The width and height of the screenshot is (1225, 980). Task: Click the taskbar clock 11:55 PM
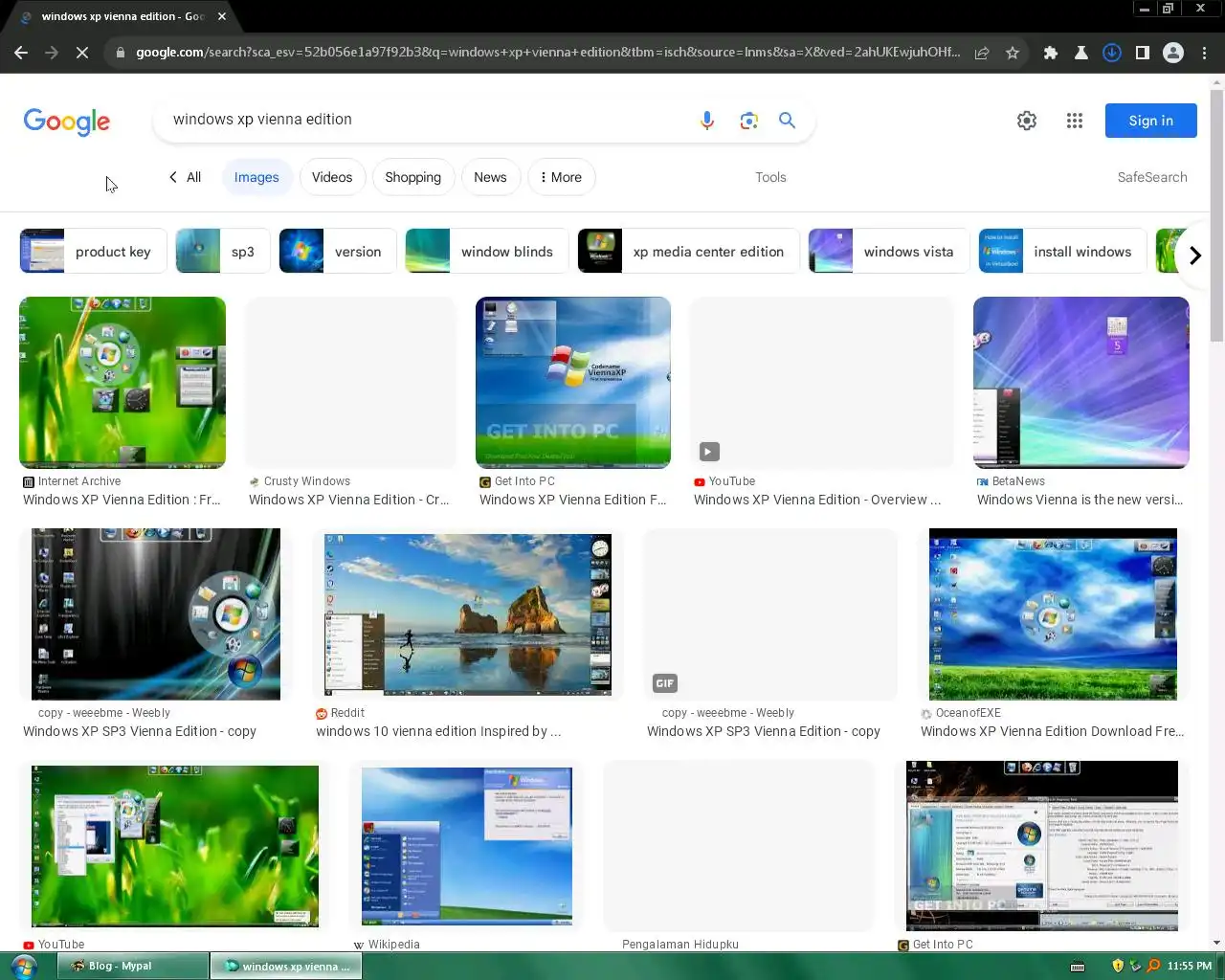1190,966
